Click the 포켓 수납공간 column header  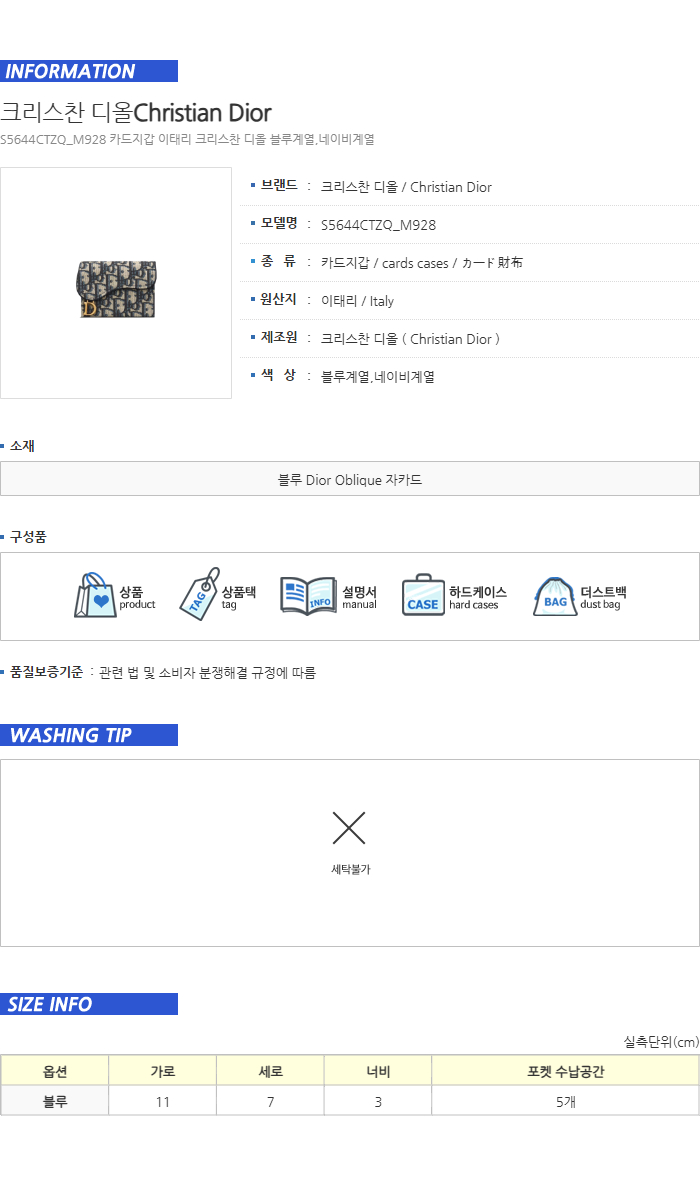(x=566, y=1071)
